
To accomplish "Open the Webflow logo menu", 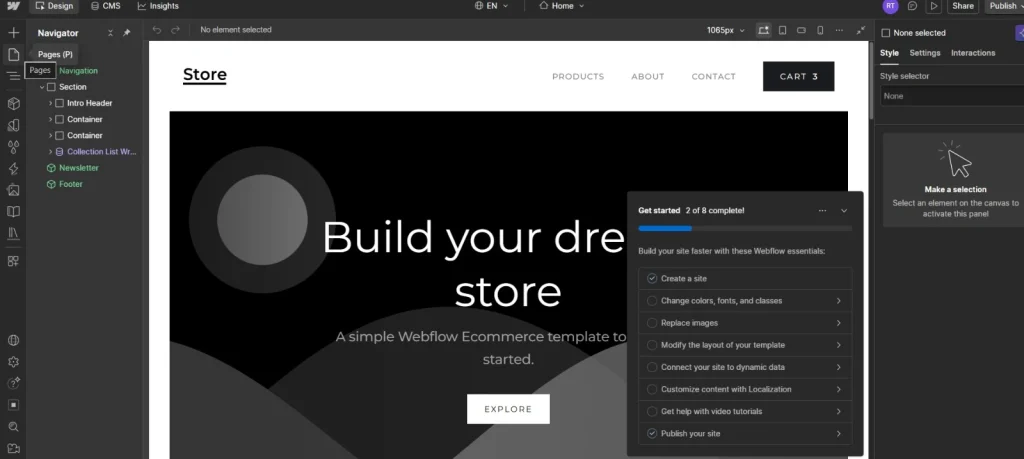I will point(13,6).
